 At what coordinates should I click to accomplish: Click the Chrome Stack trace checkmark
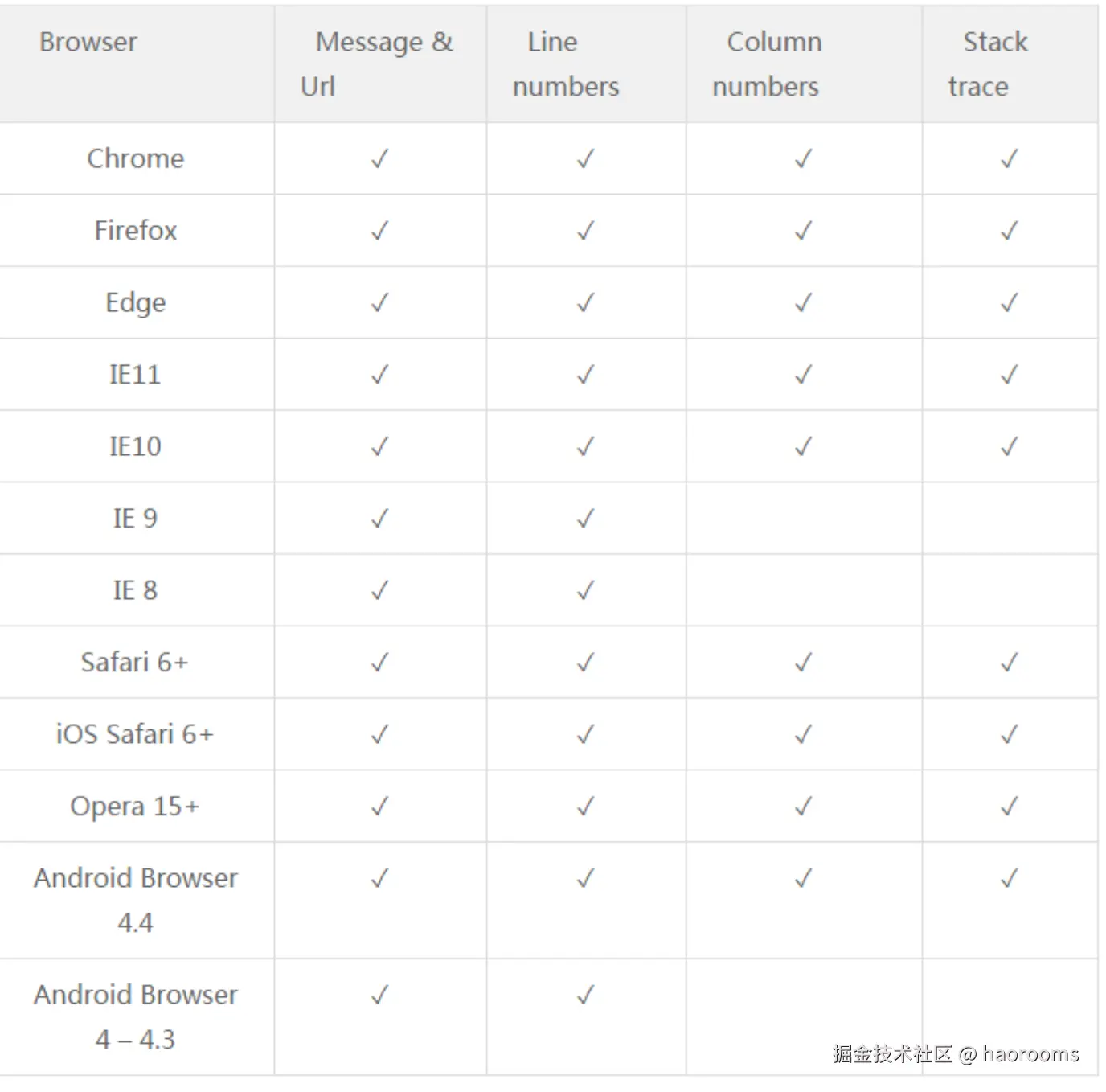pyautogui.click(x=1010, y=158)
